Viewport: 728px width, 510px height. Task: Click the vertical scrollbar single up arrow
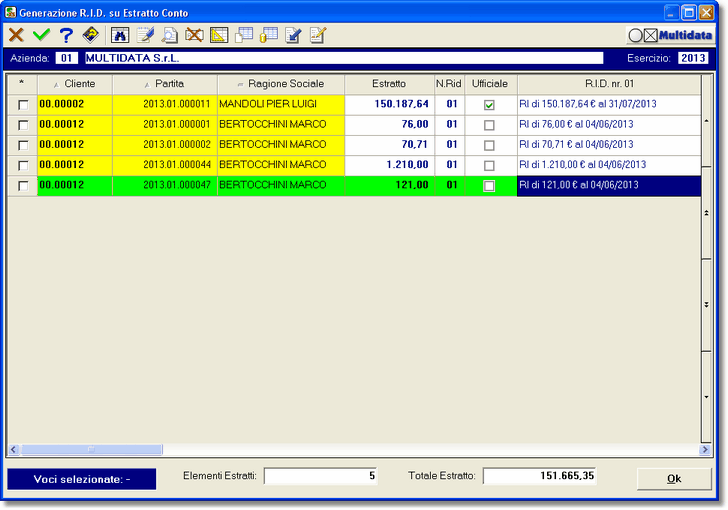point(706,121)
